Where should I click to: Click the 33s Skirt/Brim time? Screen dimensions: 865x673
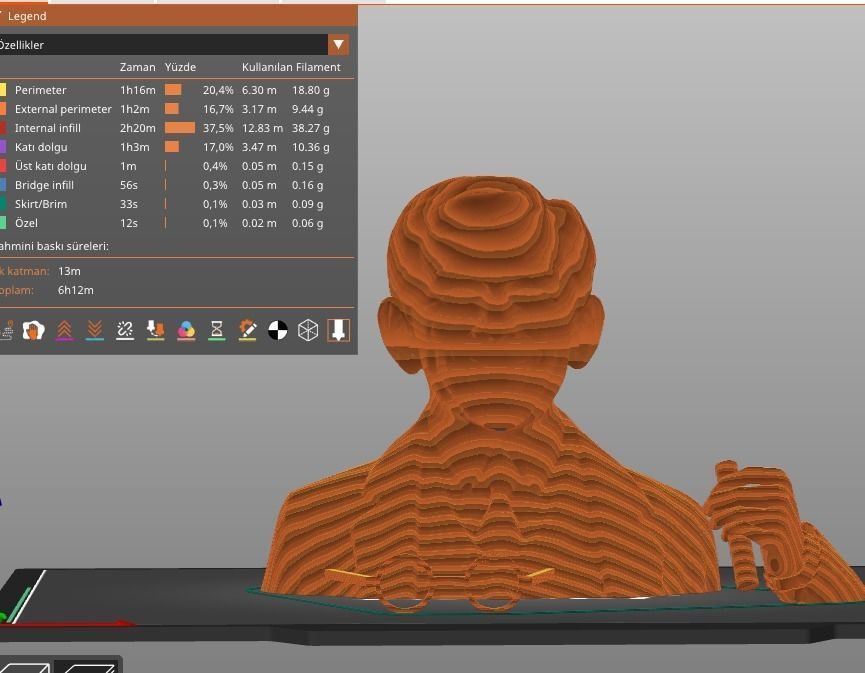129,204
